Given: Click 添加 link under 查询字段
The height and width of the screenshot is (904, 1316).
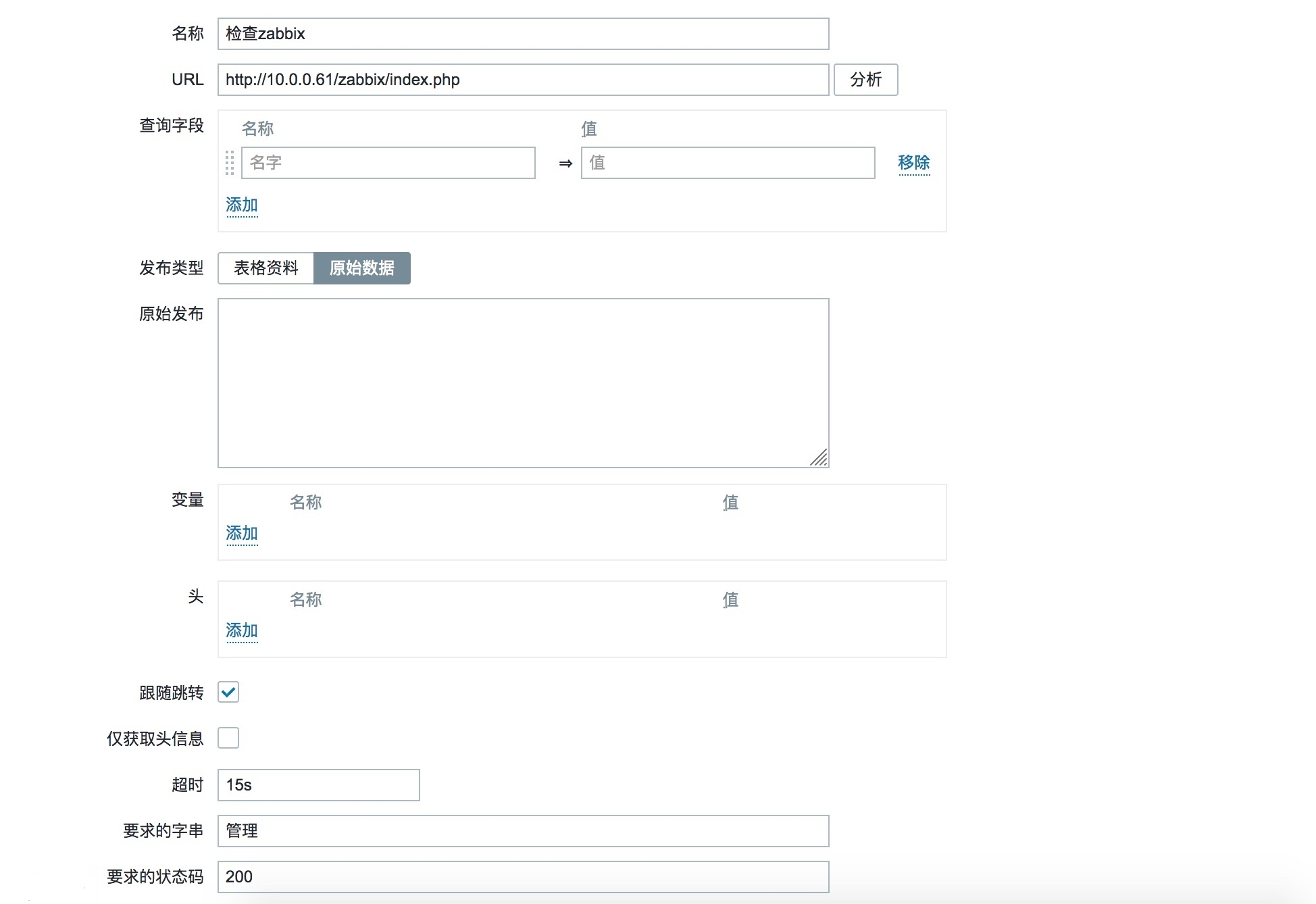Looking at the screenshot, I should pyautogui.click(x=242, y=205).
